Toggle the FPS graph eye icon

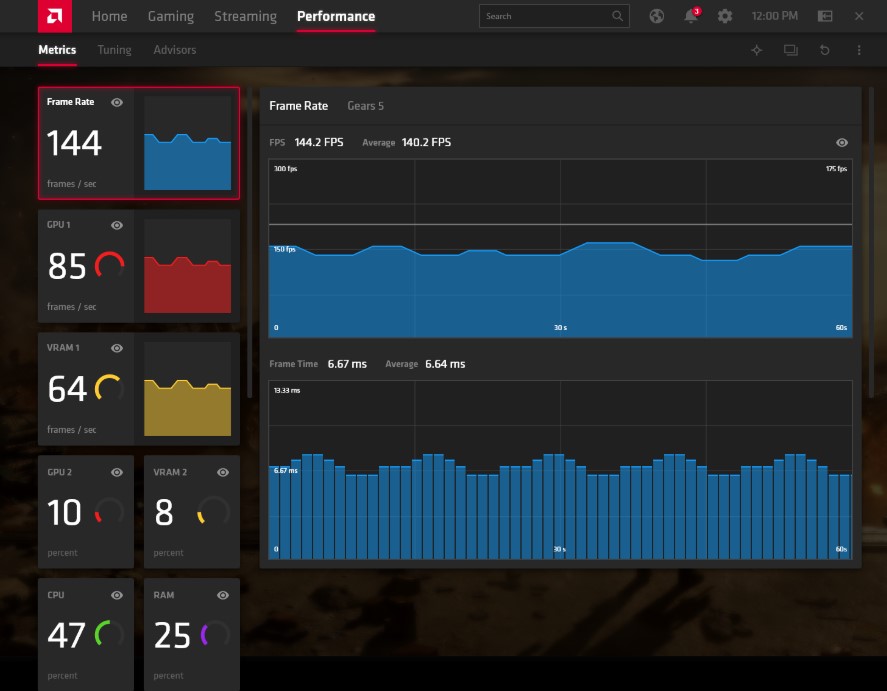click(x=842, y=143)
